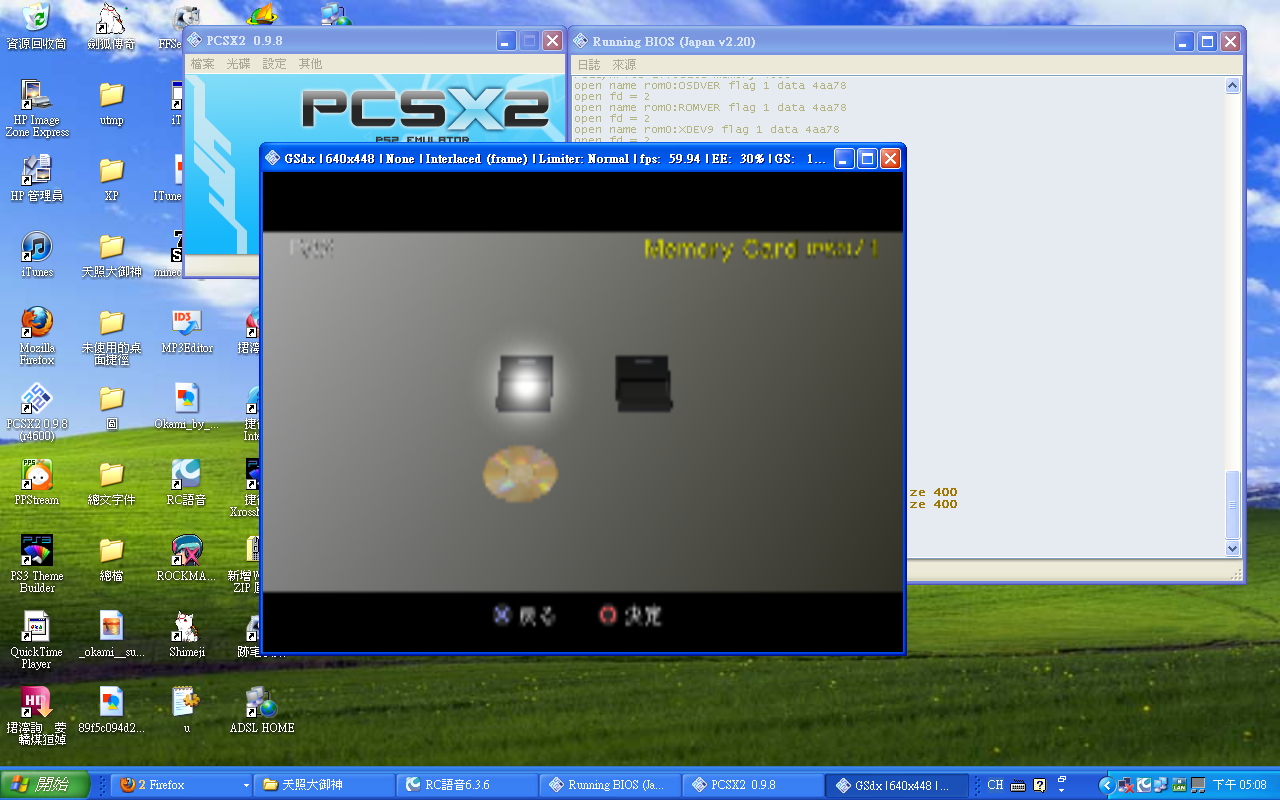Select the dark memory card icon in GSdx
The image size is (1280, 800).
tap(643, 383)
